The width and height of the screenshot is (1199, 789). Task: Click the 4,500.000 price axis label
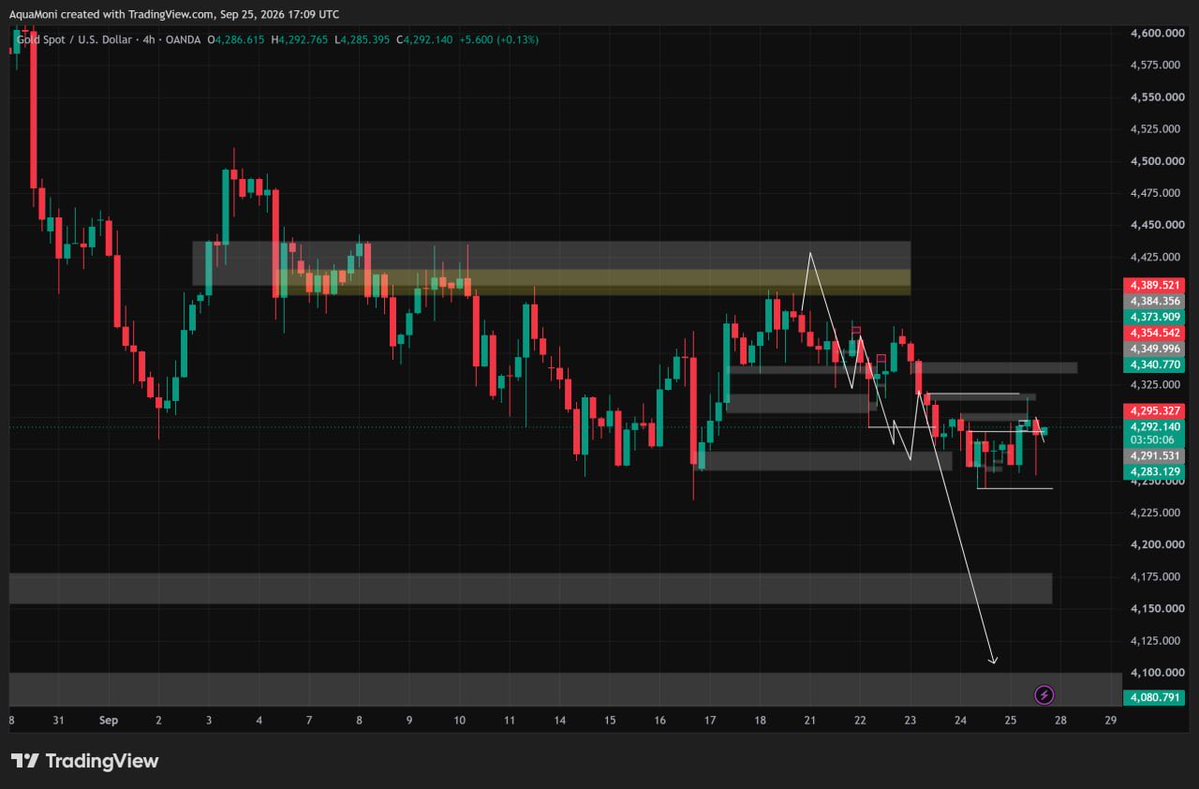click(1157, 161)
